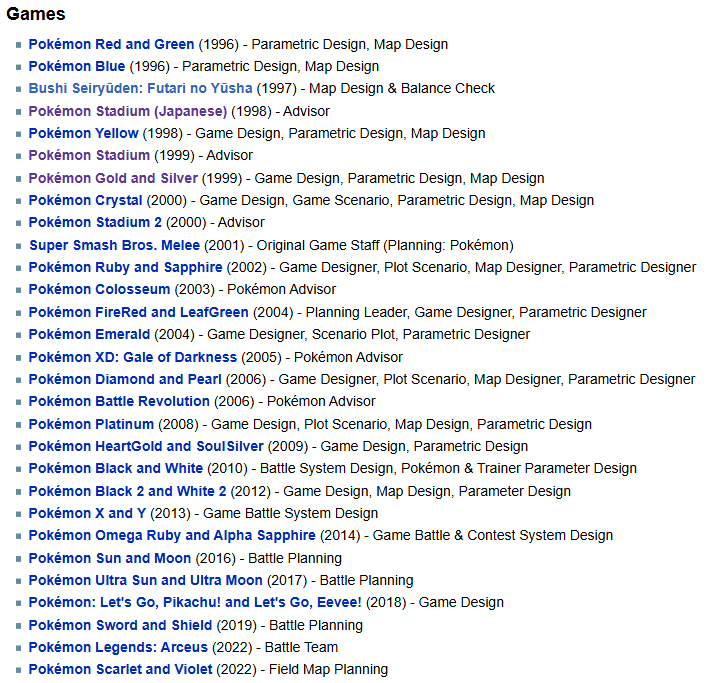The height and width of the screenshot is (683, 716).
Task: Click 'Game Design, Map Design, Parameter Design' text
Action: pyautogui.click(x=427, y=491)
